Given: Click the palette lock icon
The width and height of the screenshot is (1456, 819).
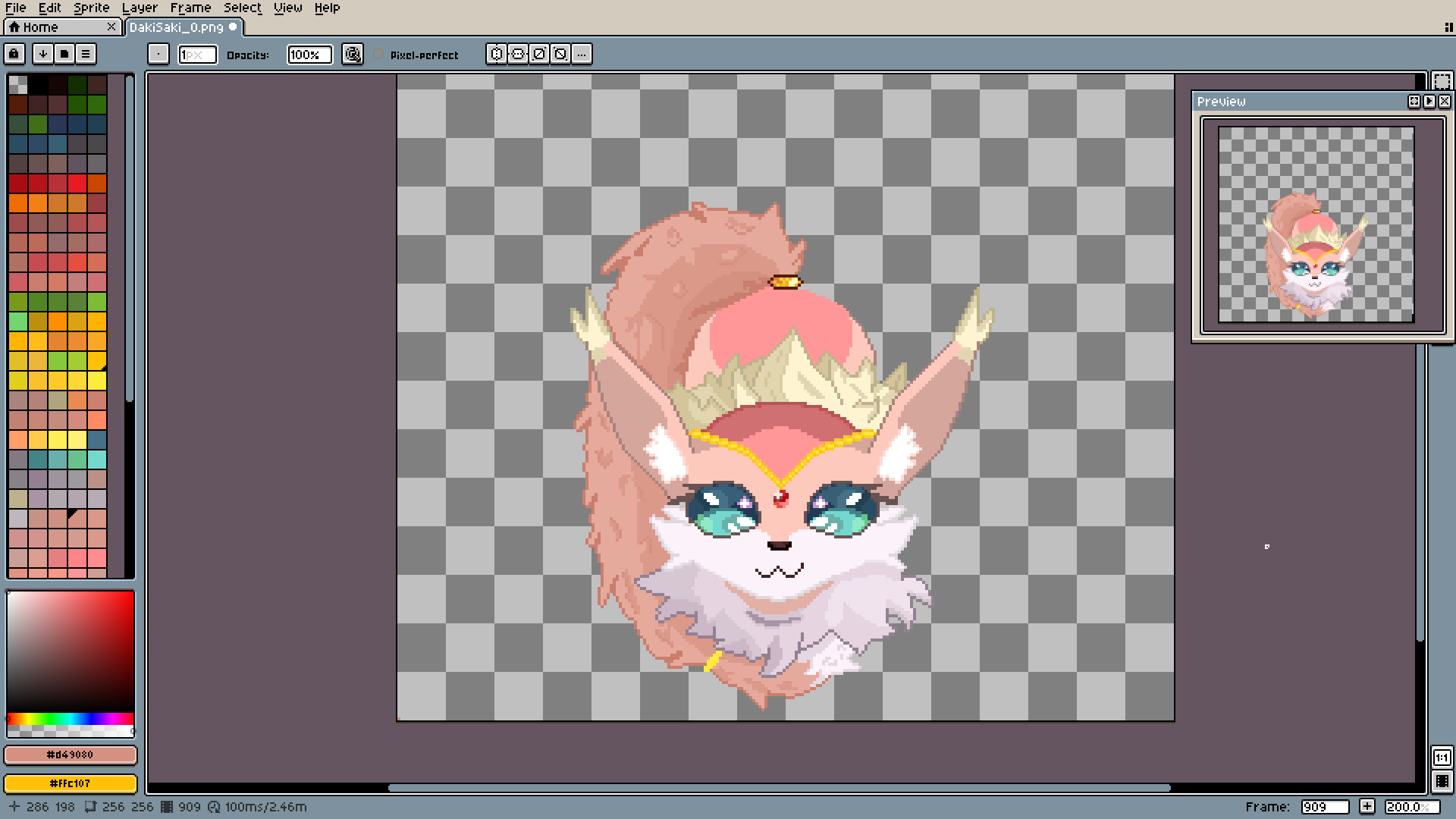Looking at the screenshot, I should [14, 54].
